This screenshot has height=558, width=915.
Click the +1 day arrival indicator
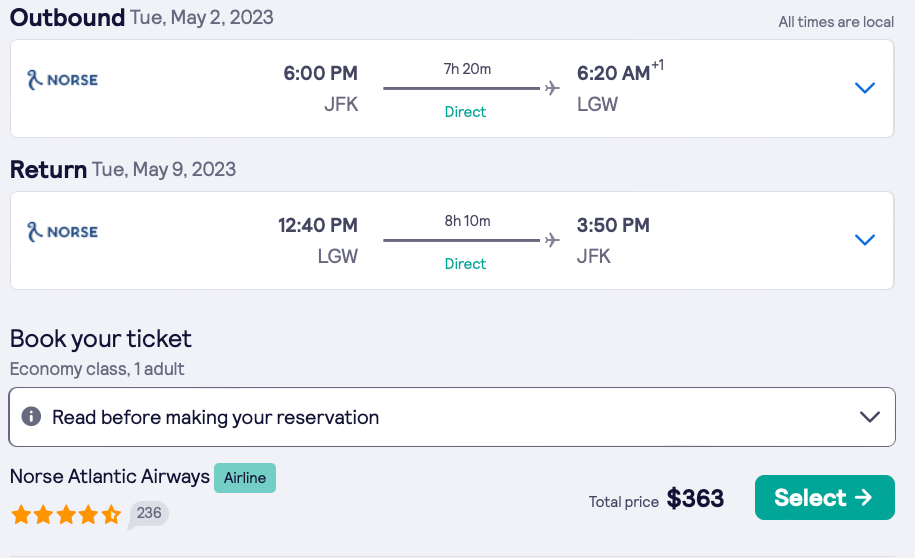coord(658,66)
